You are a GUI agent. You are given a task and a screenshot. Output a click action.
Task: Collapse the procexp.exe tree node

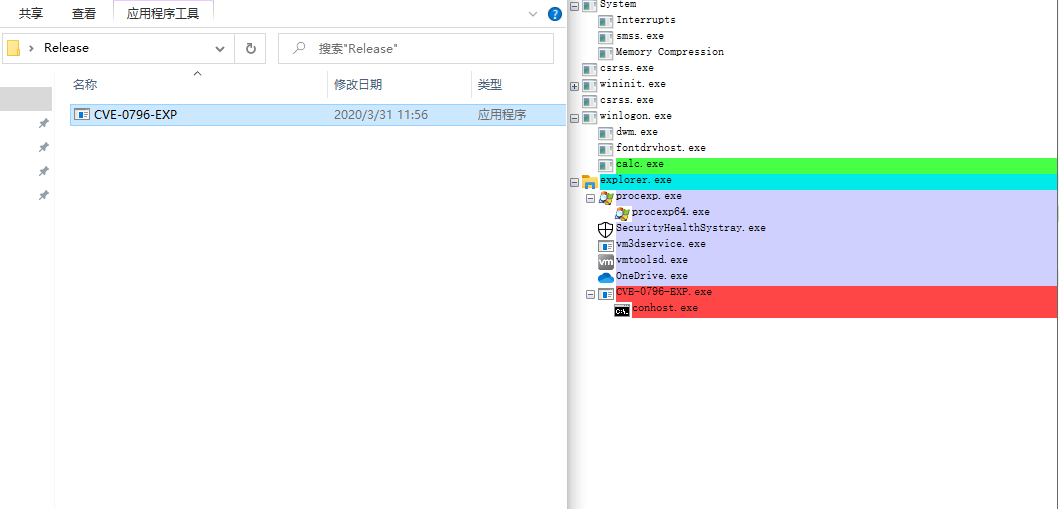590,197
